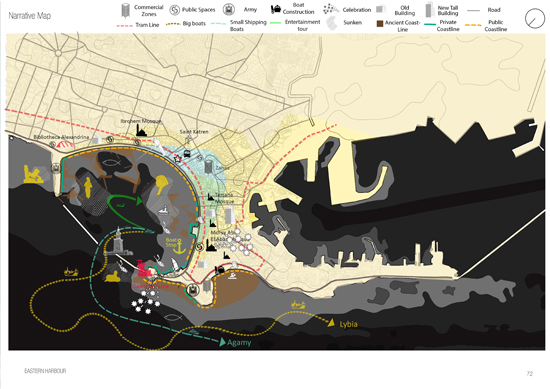Screen dimensions: 550x389
Task: Select the Public Coastline legend entry
Action: click(486, 25)
